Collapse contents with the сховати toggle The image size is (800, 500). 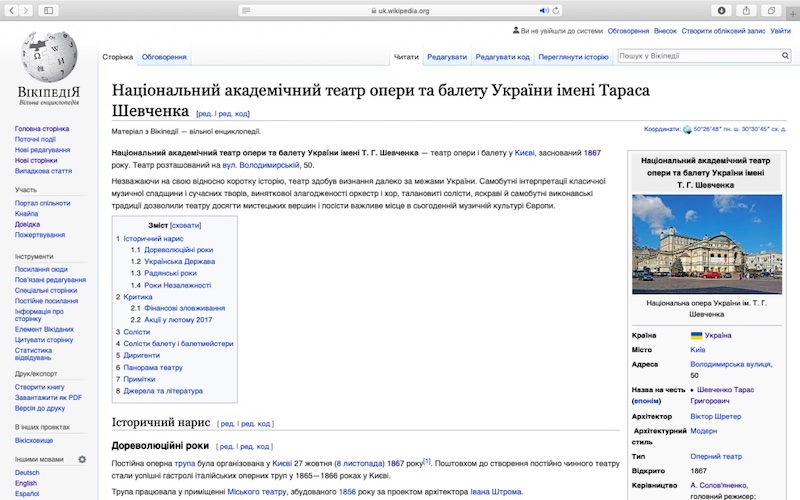[x=185, y=225]
